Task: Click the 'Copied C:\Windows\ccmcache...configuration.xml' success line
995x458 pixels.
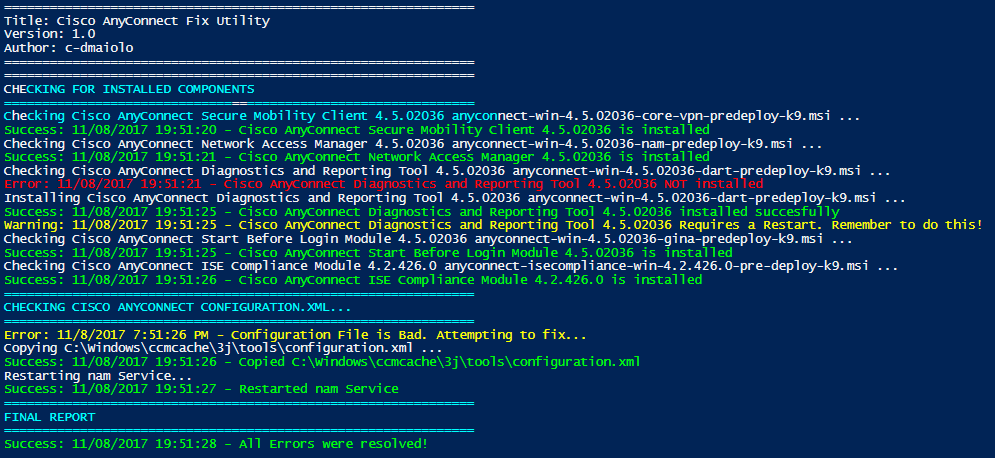Action: (x=322, y=362)
